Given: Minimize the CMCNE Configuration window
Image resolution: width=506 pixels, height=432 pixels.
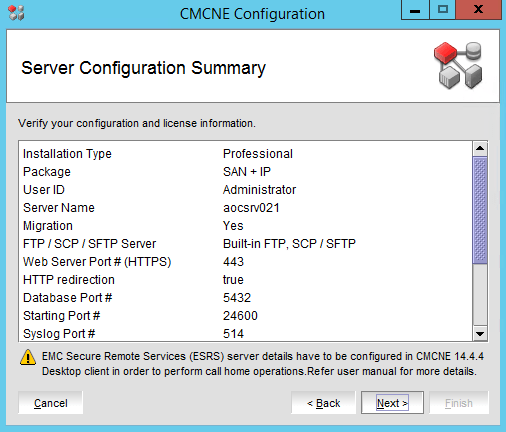Looking at the screenshot, I should (x=415, y=10).
